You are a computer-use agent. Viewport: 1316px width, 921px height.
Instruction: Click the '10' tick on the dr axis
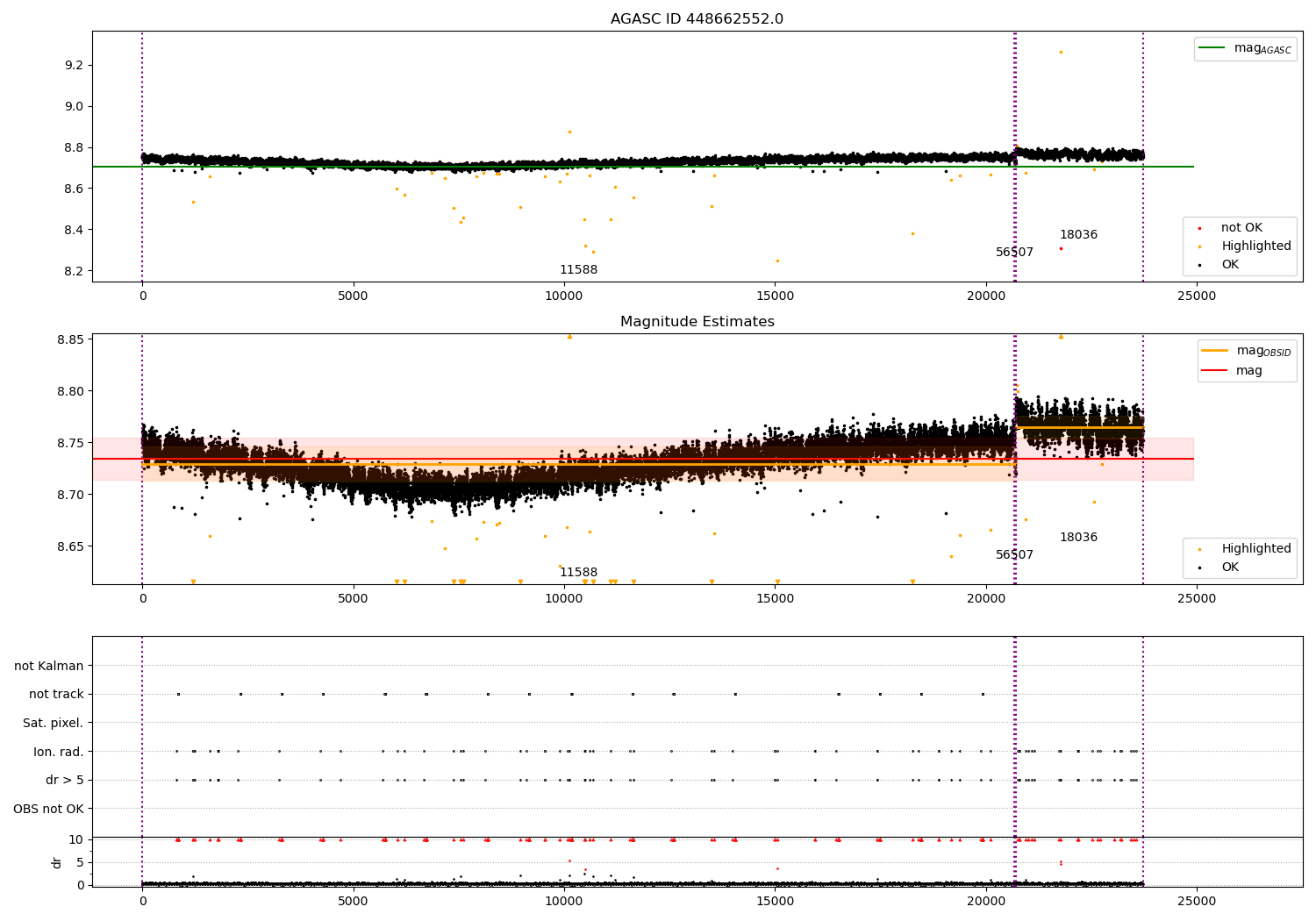click(x=76, y=840)
